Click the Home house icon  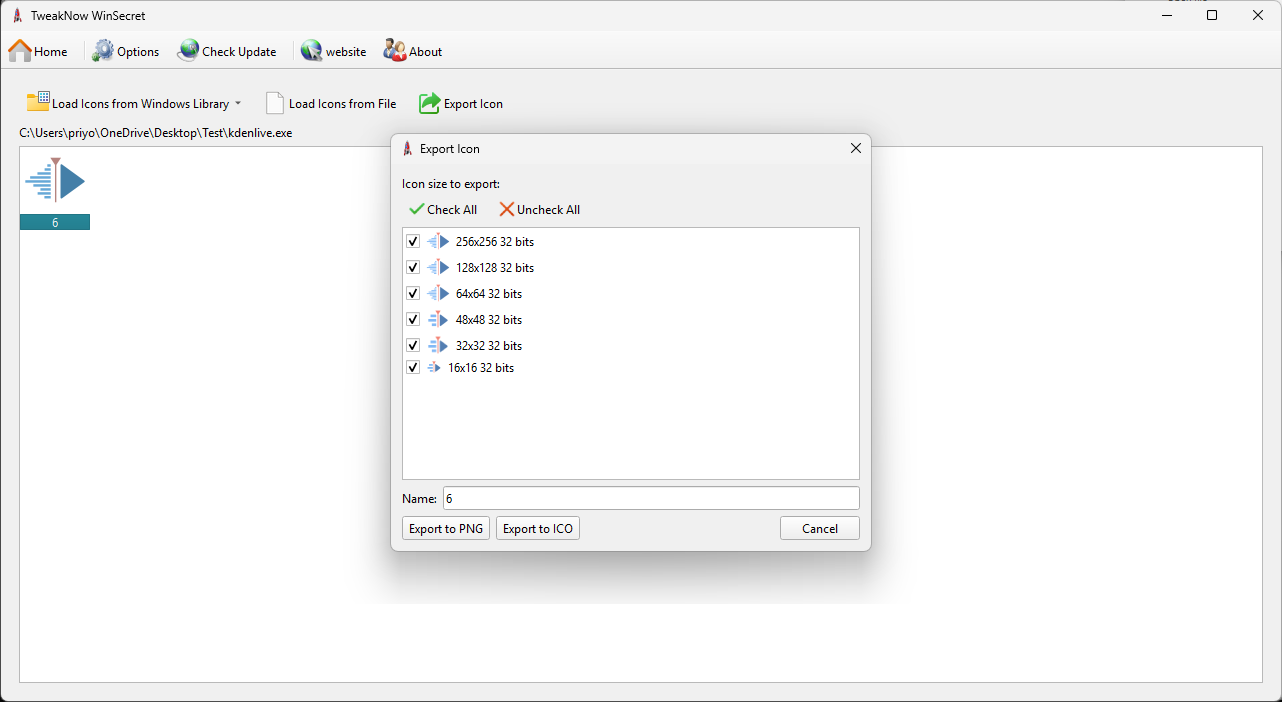(x=20, y=51)
